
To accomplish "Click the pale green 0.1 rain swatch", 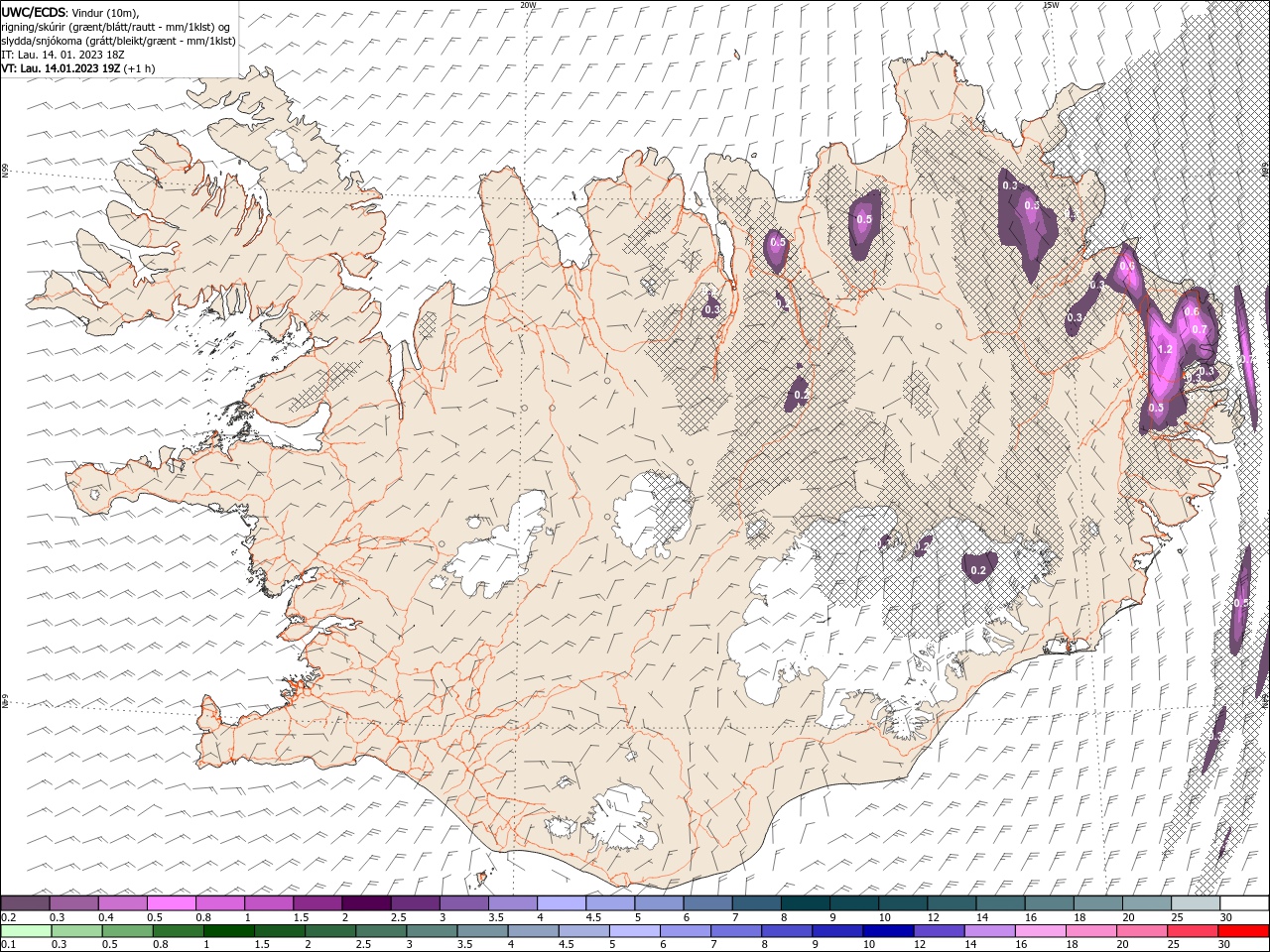I will point(25,931).
